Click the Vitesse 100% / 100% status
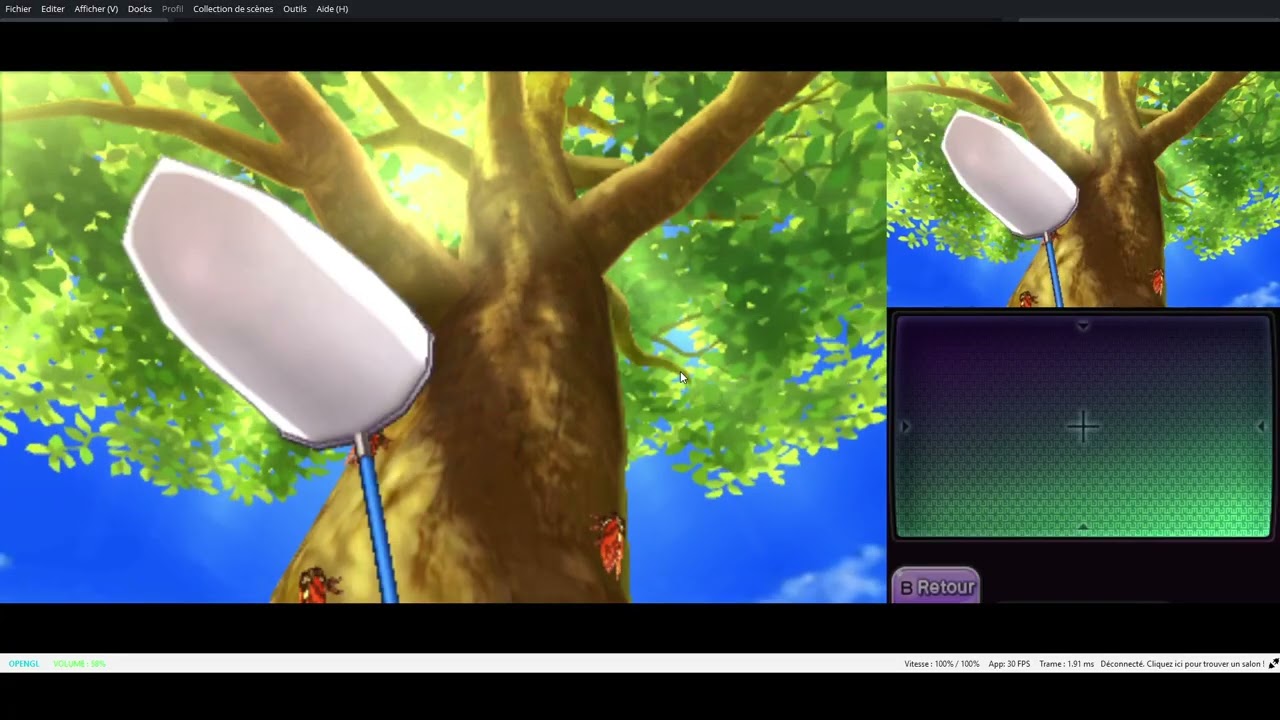 (x=942, y=664)
